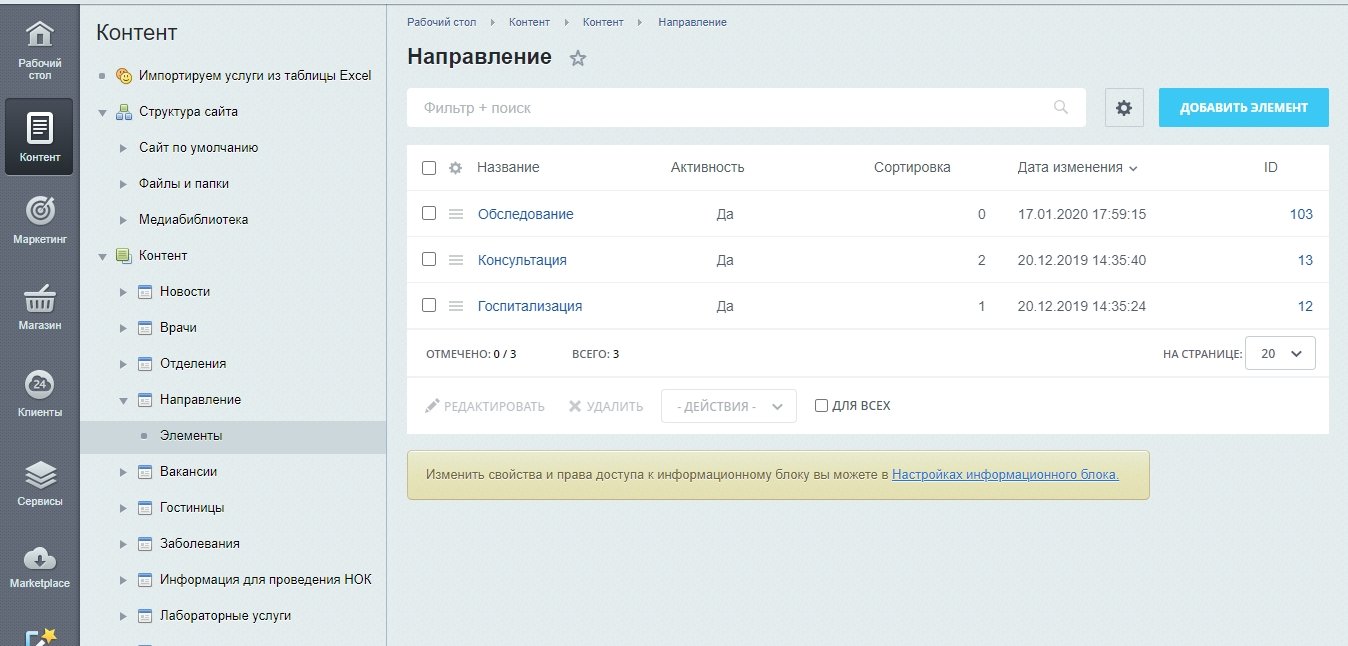Add Направление page to favorites star
Image resolution: width=1348 pixels, height=646 pixels.
coord(577,58)
